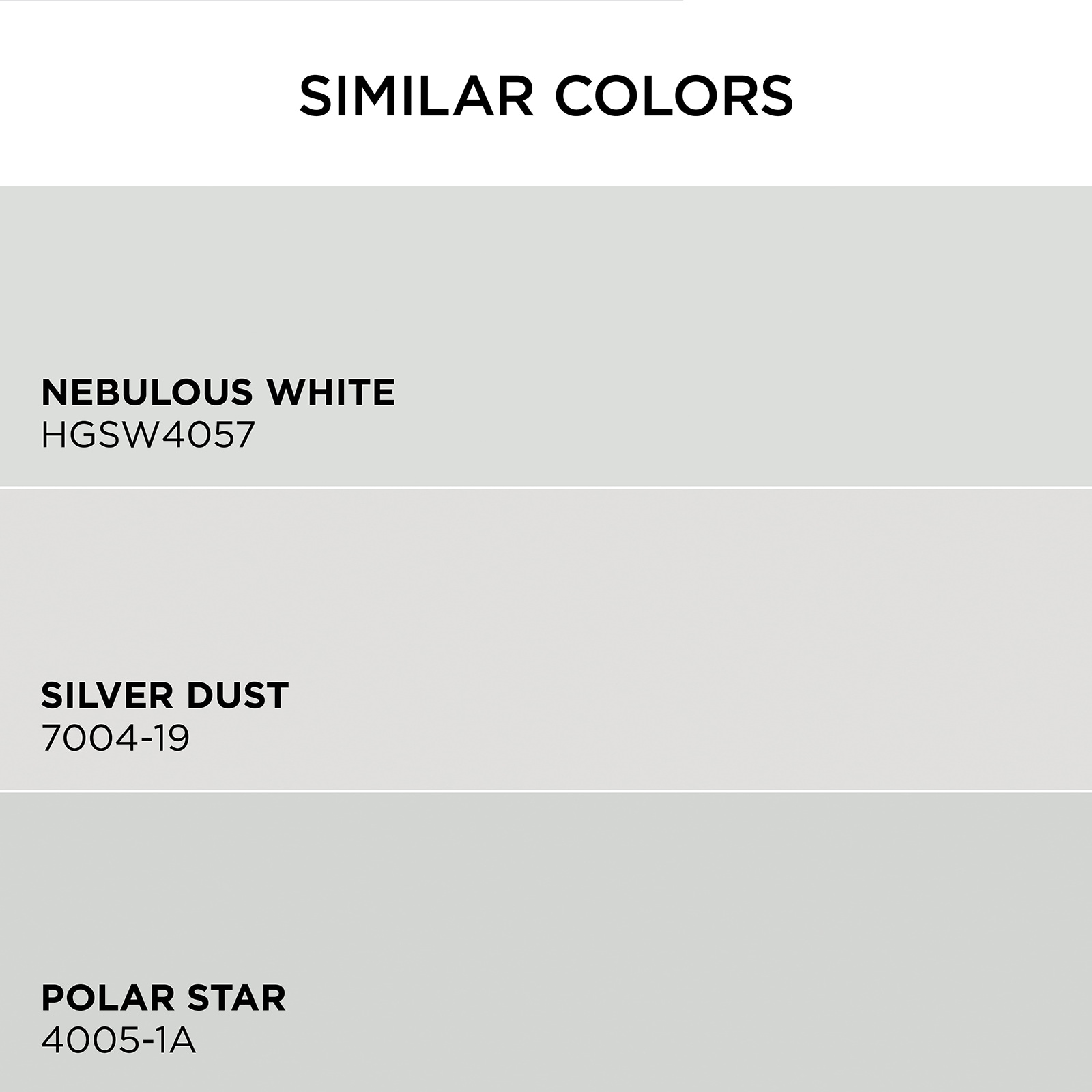This screenshot has height=1092, width=1092.
Task: Click the SIMILAR COLORS heading
Action: (x=546, y=96)
